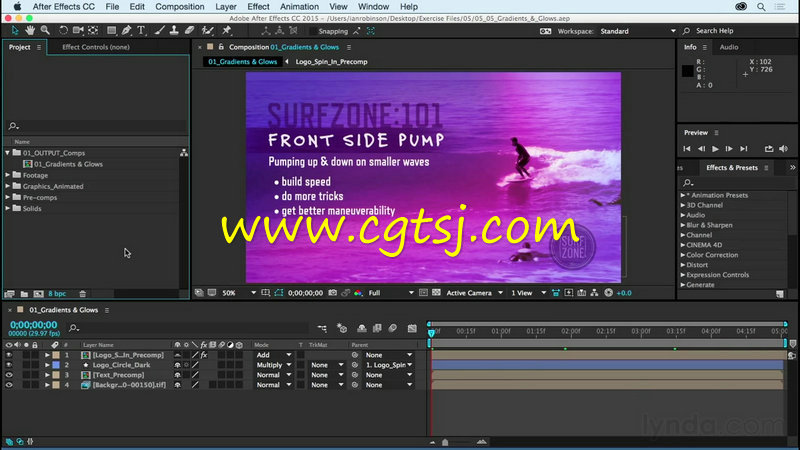Toggle shy switch on Logo_Circle_Dark layer
800x450 pixels.
click(x=178, y=365)
